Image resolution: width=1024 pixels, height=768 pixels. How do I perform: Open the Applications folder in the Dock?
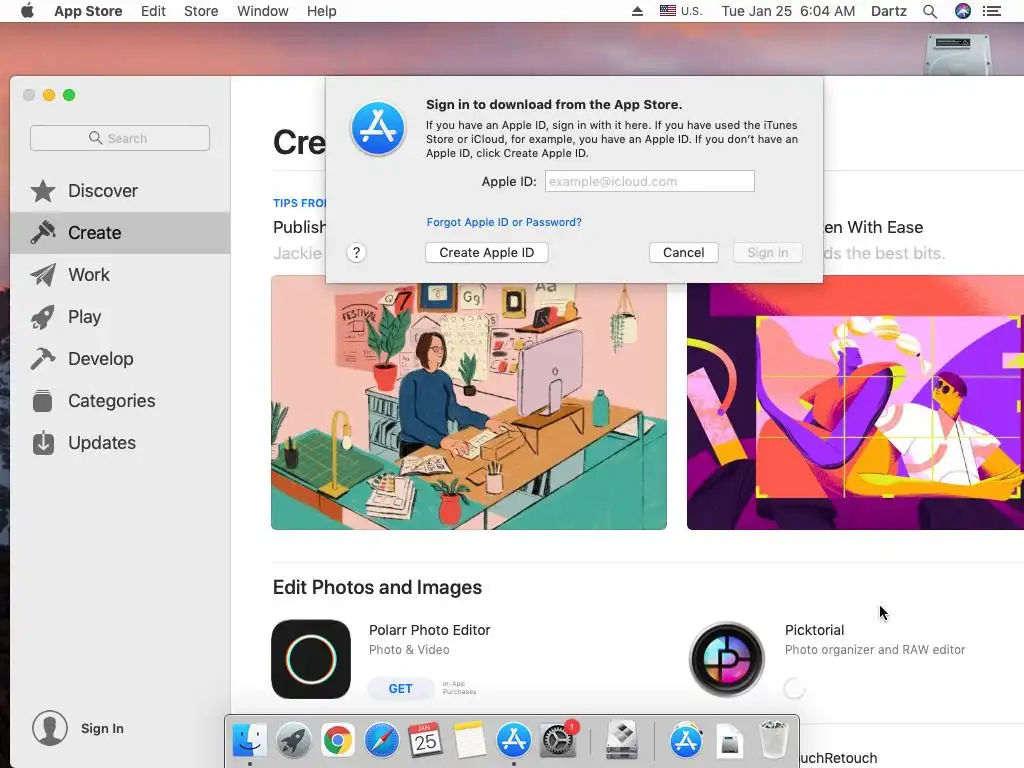pyautogui.click(x=686, y=741)
